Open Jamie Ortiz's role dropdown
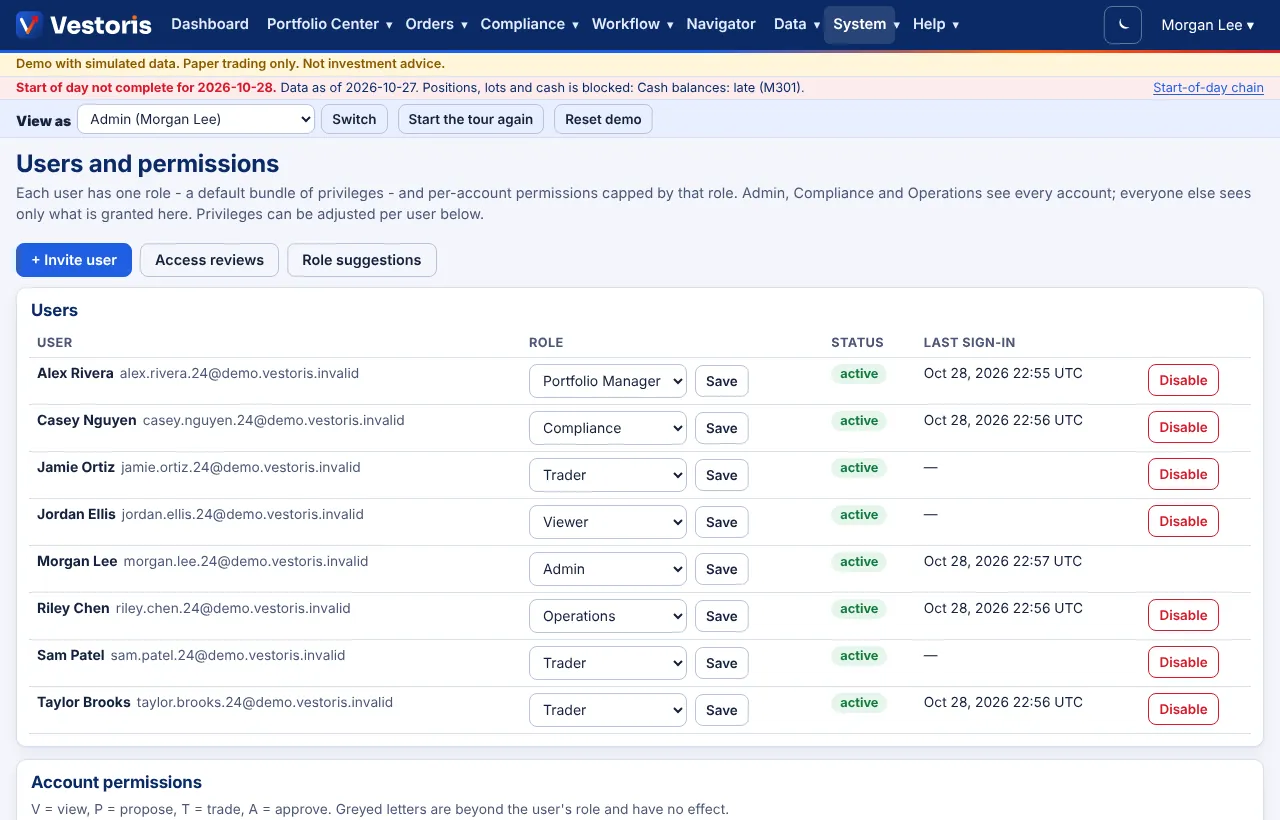This screenshot has height=820, width=1280. pos(608,475)
